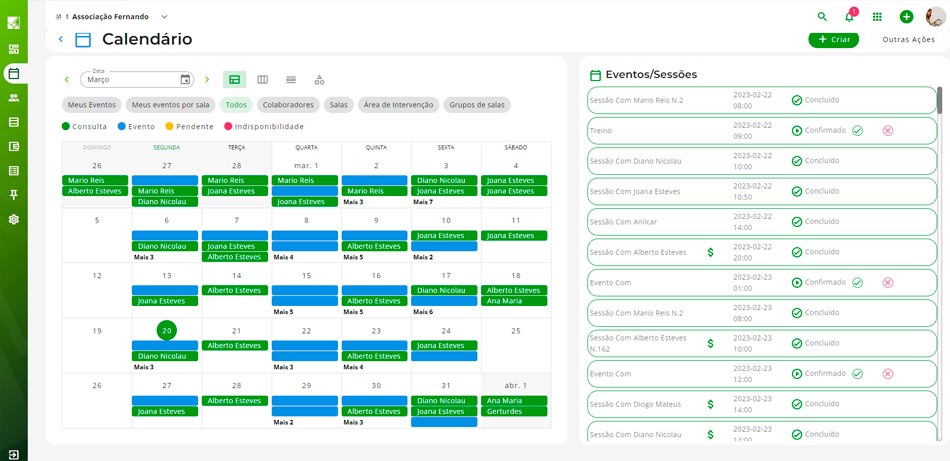This screenshot has width=950, height=461.
Task: Open date picker calendar icon in Data field
Action: pos(185,79)
